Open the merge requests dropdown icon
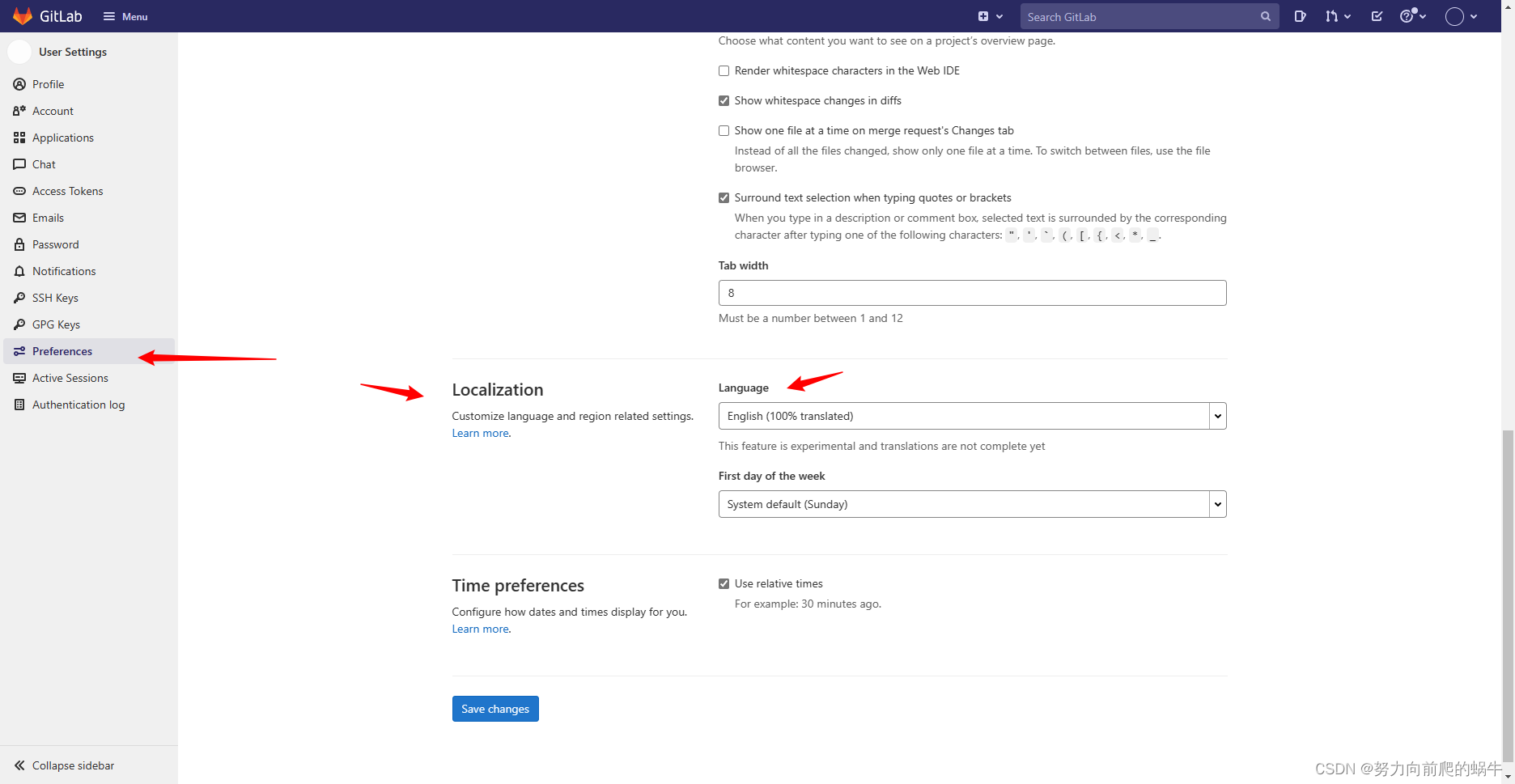The width and height of the screenshot is (1515, 784). [x=1338, y=16]
